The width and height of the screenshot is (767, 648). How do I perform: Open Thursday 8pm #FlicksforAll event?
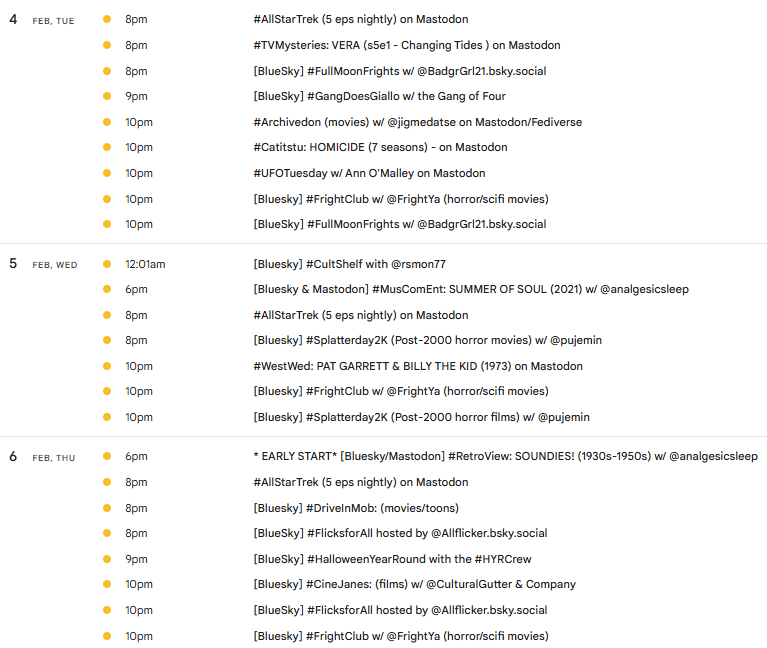(400, 533)
